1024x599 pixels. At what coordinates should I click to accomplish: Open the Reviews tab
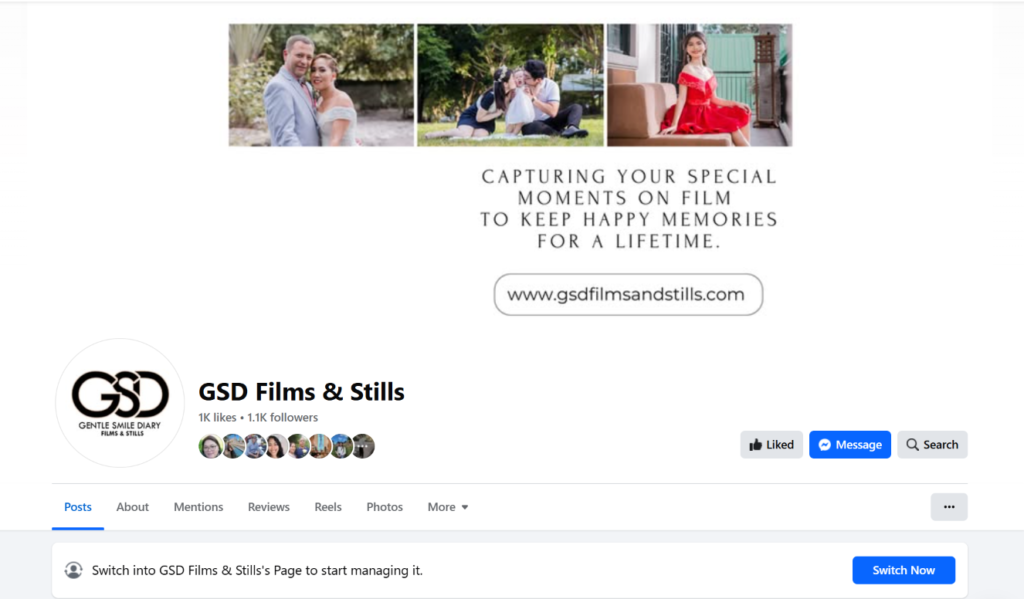tap(268, 507)
